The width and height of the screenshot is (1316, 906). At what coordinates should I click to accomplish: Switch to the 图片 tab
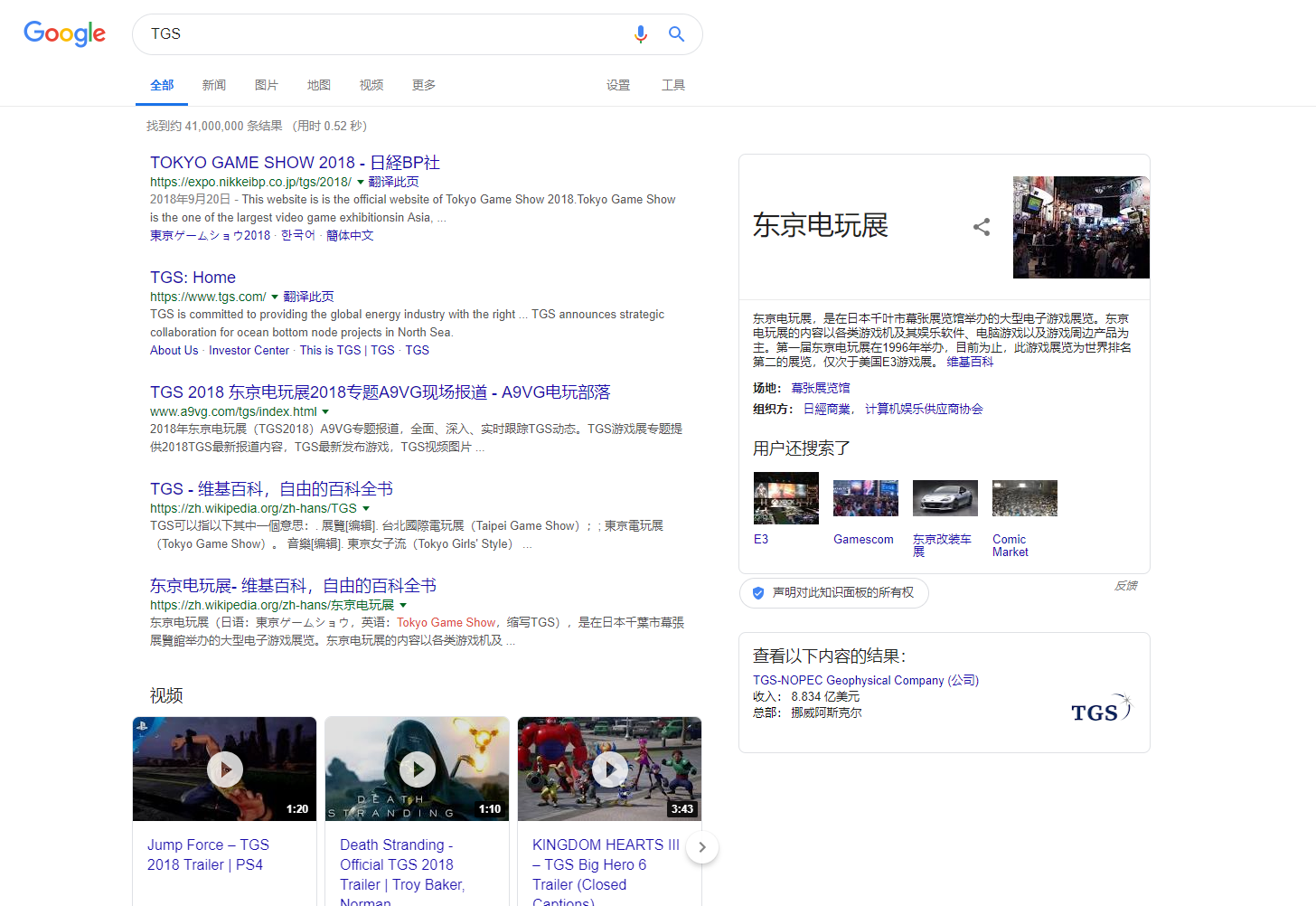[267, 85]
